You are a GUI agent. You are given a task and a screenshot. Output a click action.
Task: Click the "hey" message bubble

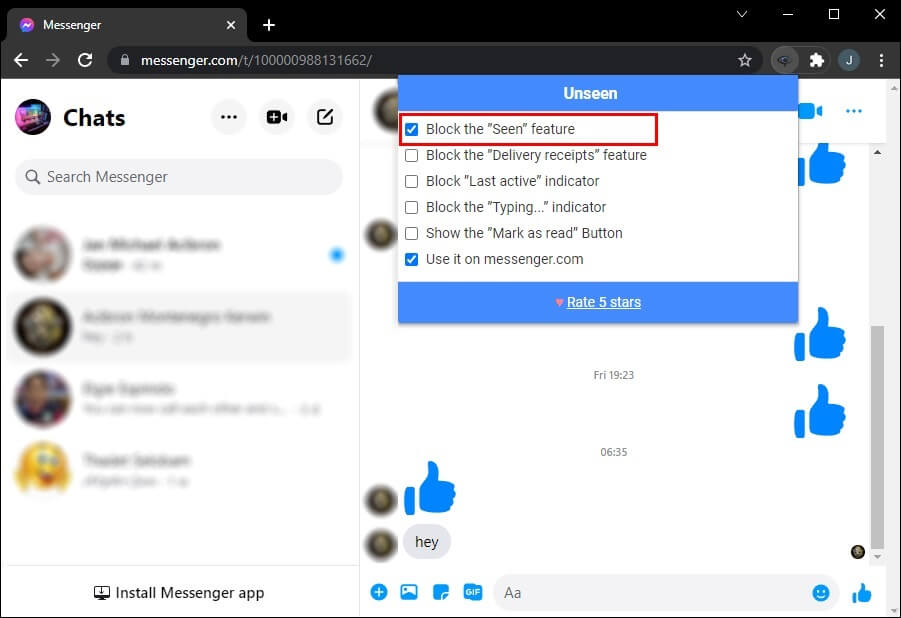click(x=426, y=542)
